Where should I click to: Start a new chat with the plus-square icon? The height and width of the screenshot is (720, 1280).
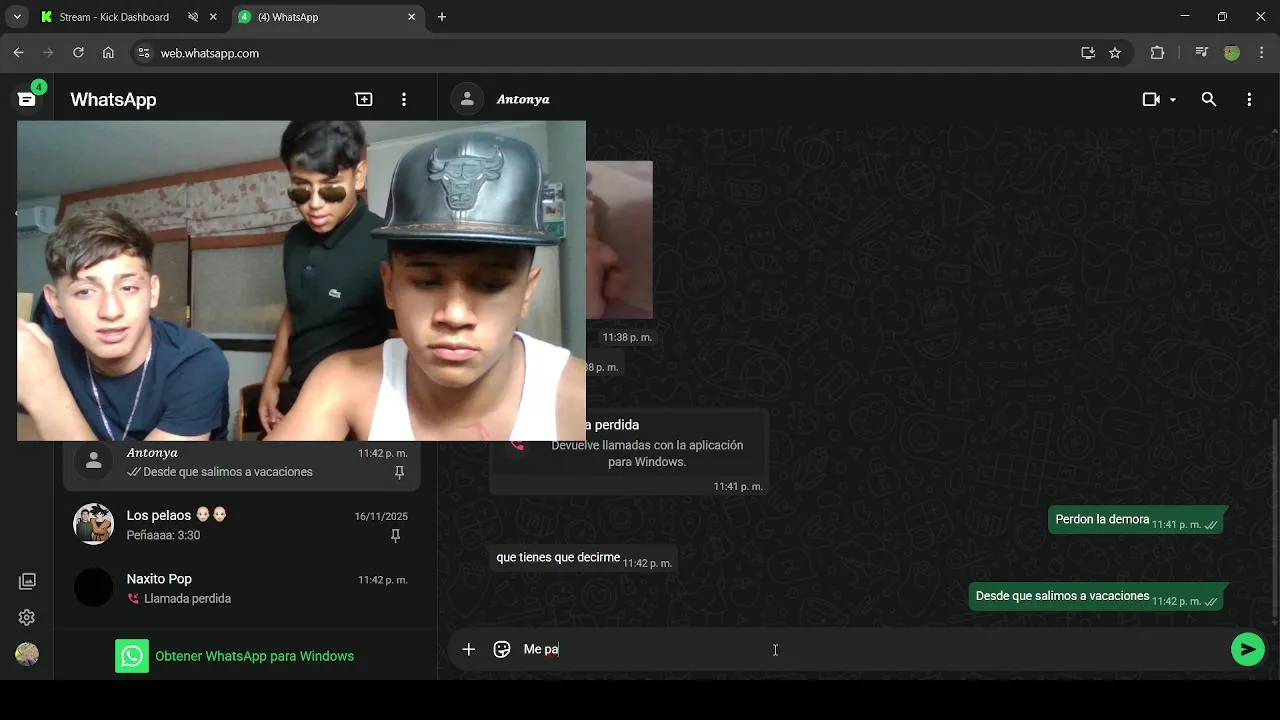(364, 99)
